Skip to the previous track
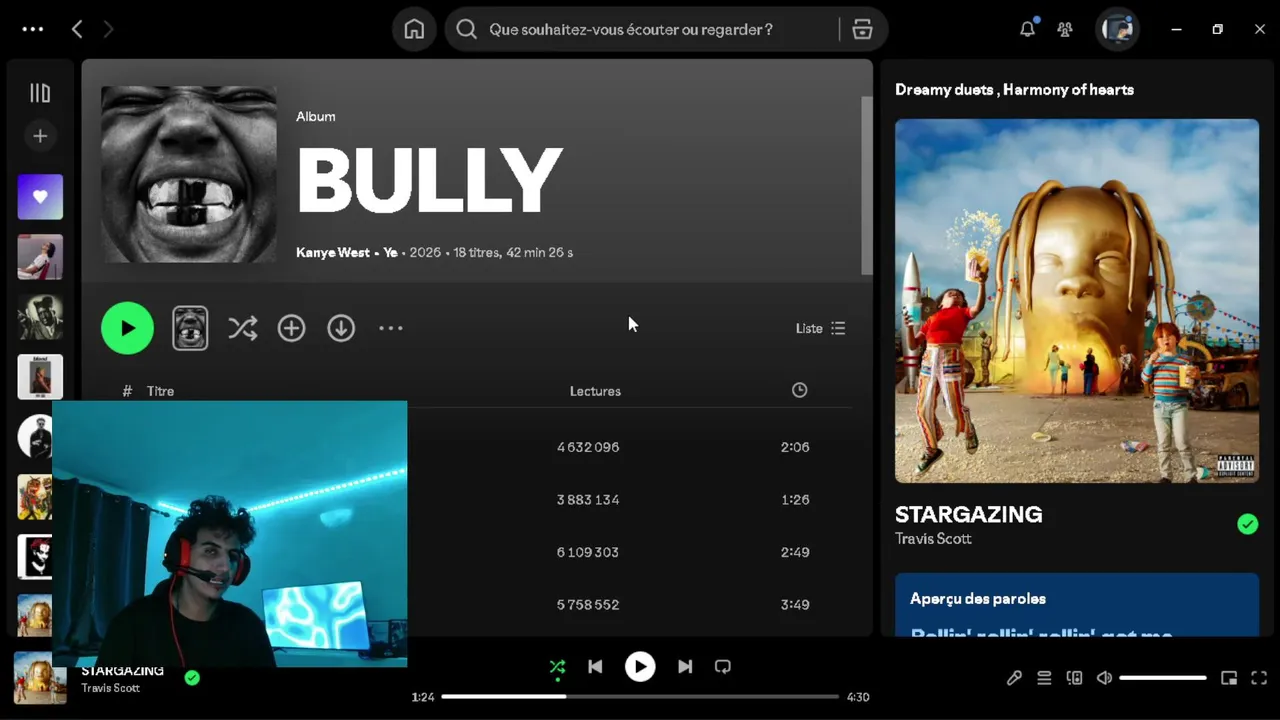This screenshot has width=1280, height=720. pos(595,667)
